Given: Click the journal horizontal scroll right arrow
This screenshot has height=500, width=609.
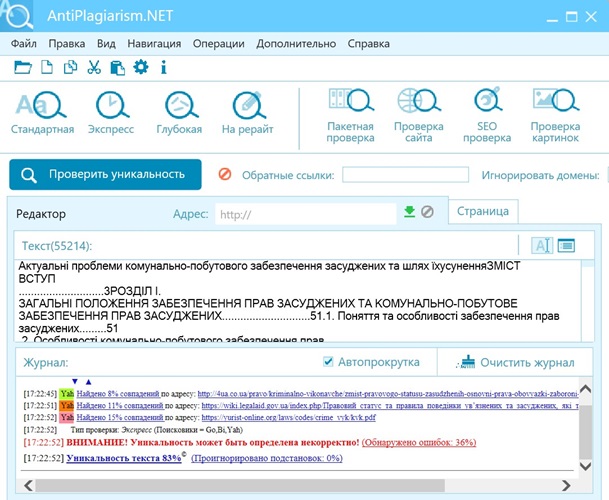Looking at the screenshot, I should pos(567,485).
